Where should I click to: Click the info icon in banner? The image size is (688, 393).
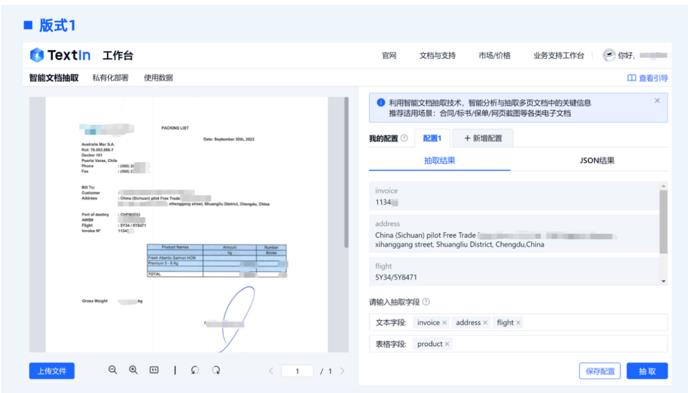tap(381, 103)
